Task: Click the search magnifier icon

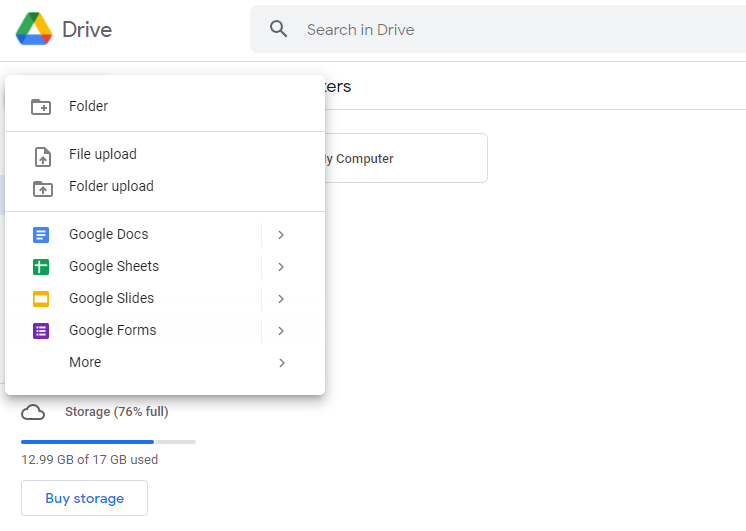Action: tap(278, 29)
